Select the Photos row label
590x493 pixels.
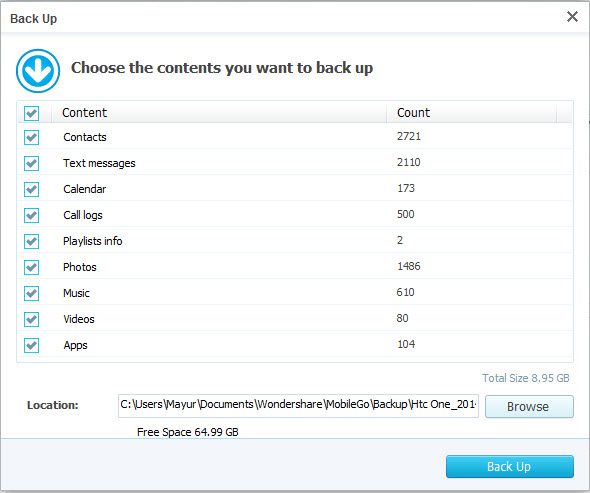pyautogui.click(x=80, y=267)
